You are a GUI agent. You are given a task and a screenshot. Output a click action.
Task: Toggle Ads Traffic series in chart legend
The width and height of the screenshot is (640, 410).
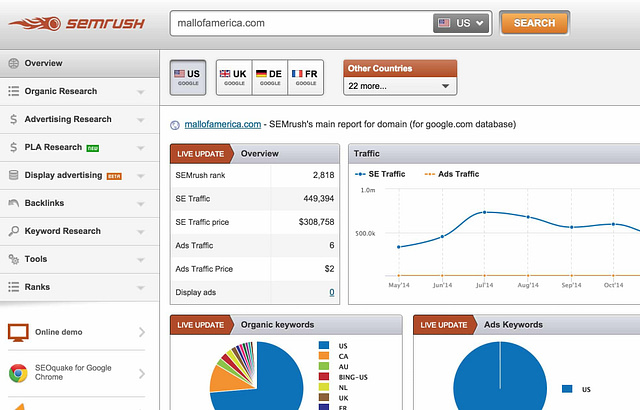tap(452, 174)
